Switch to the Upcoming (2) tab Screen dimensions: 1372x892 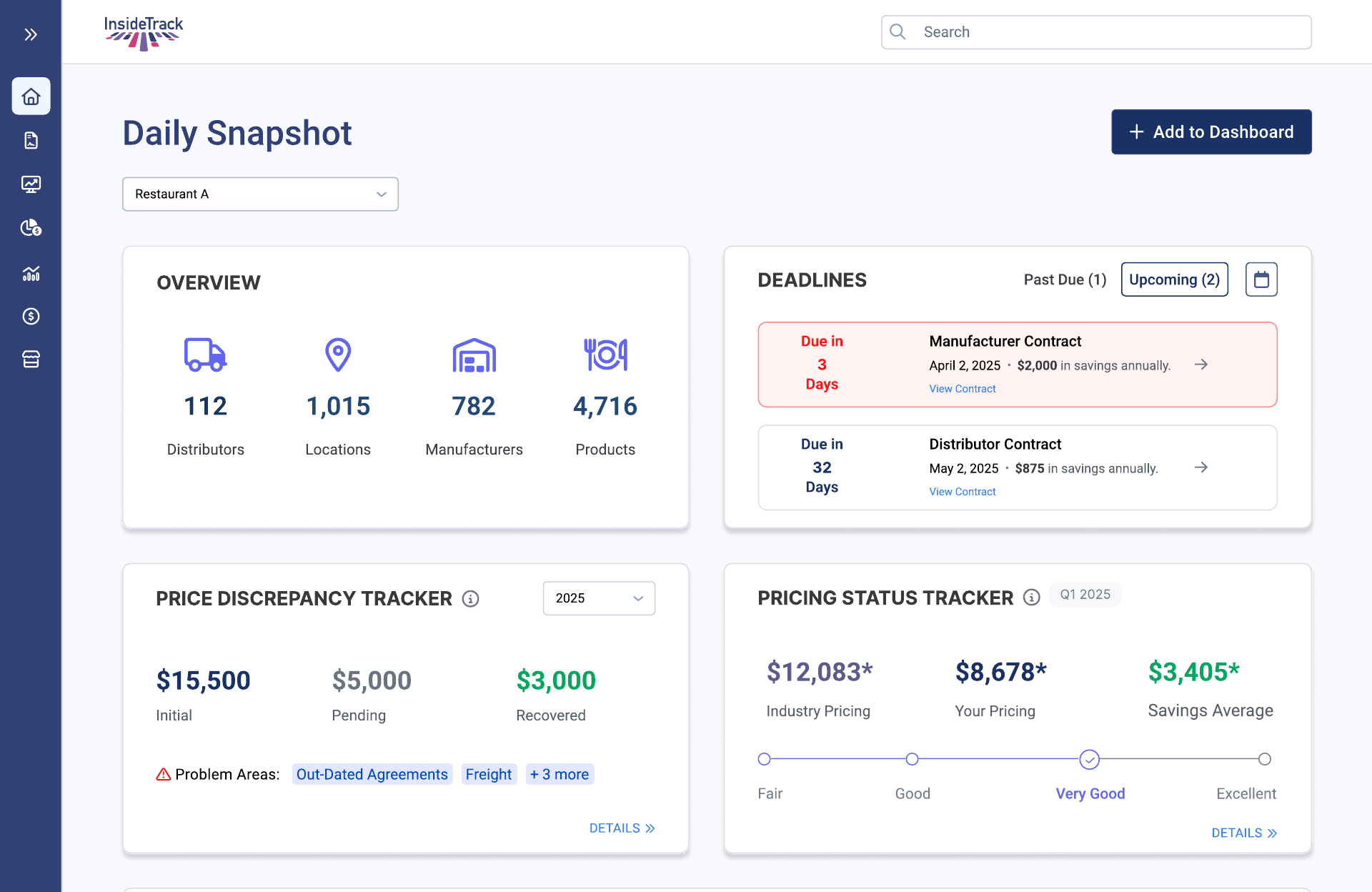(1174, 279)
